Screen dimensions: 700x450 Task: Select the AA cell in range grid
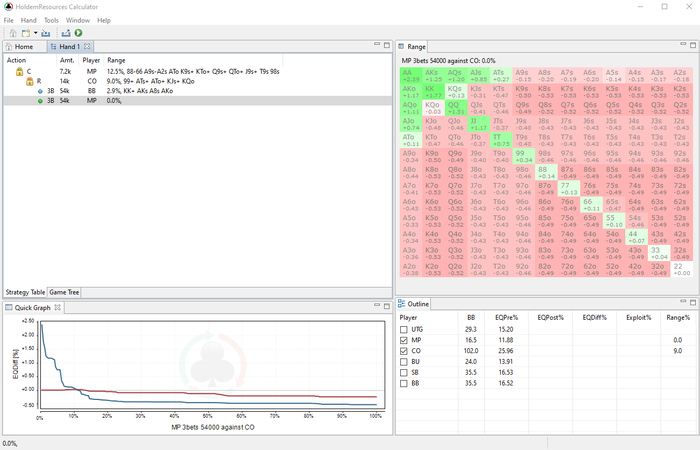pos(411,75)
